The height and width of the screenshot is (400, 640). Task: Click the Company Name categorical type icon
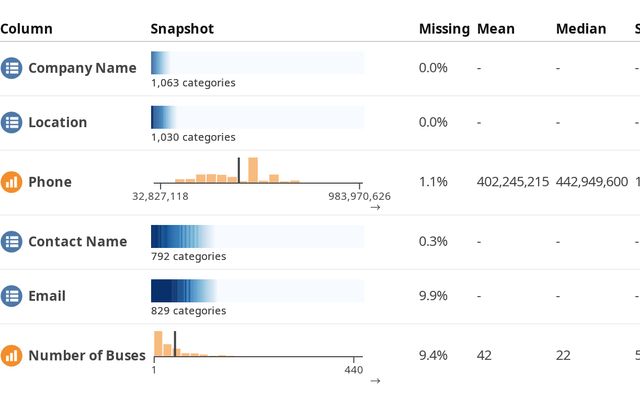pos(11,68)
